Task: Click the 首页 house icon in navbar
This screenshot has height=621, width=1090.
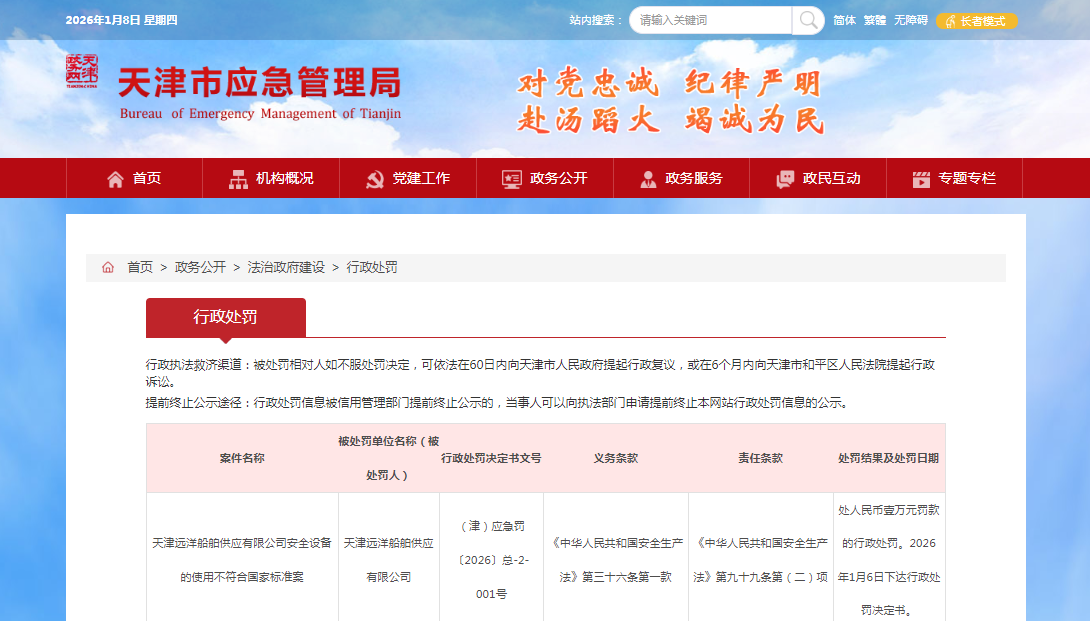Action: point(115,179)
